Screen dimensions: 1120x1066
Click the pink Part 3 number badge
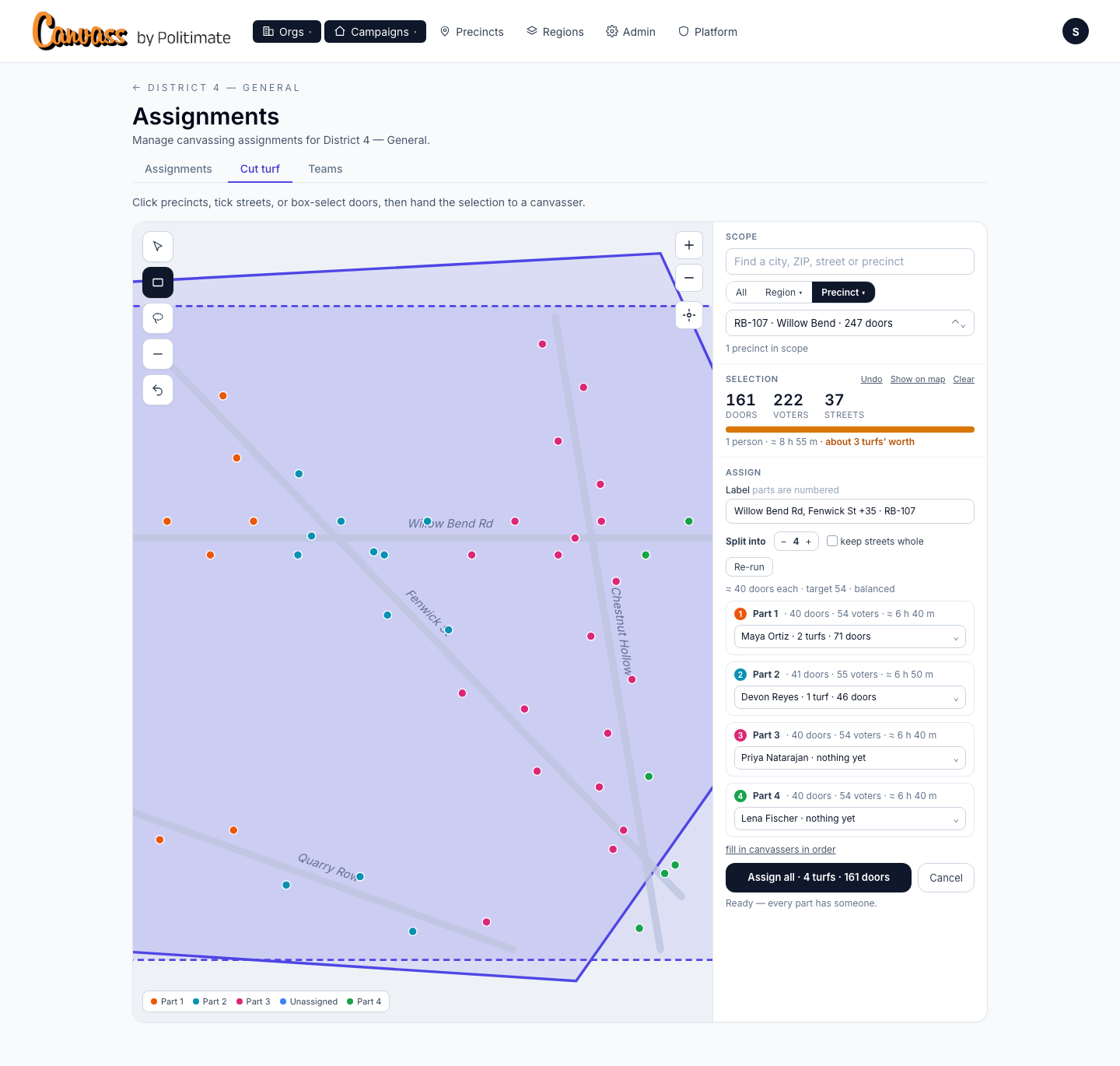click(740, 735)
